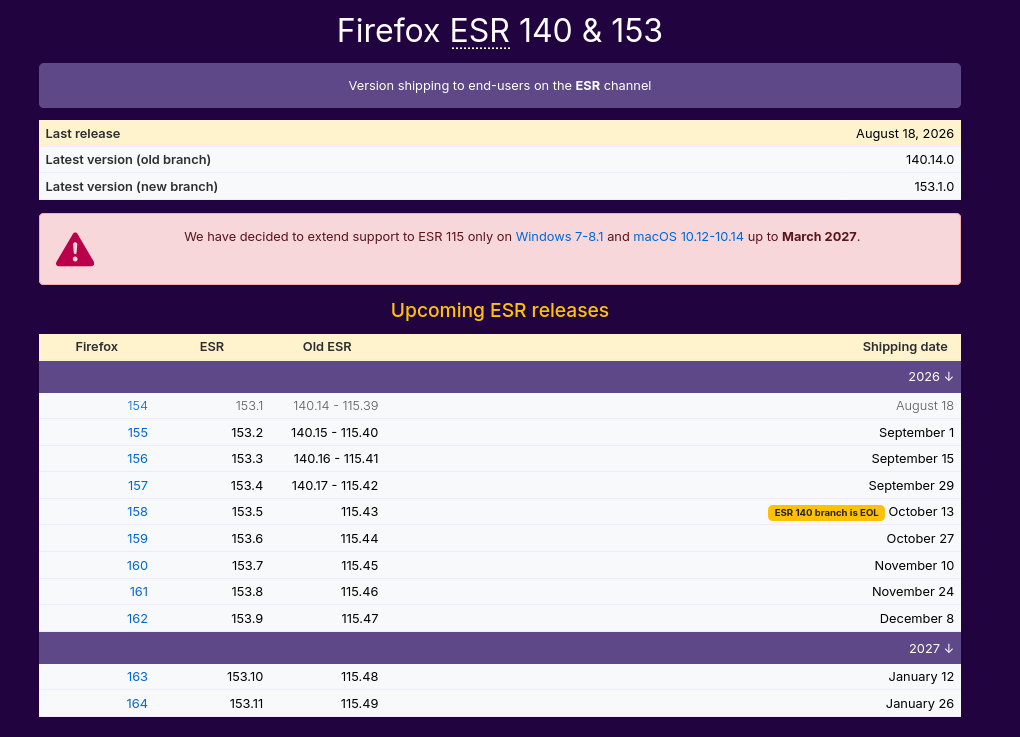Select Old ESR cell '140.15 - 115.40'
Image resolution: width=1020 pixels, height=737 pixels.
pyautogui.click(x=334, y=433)
